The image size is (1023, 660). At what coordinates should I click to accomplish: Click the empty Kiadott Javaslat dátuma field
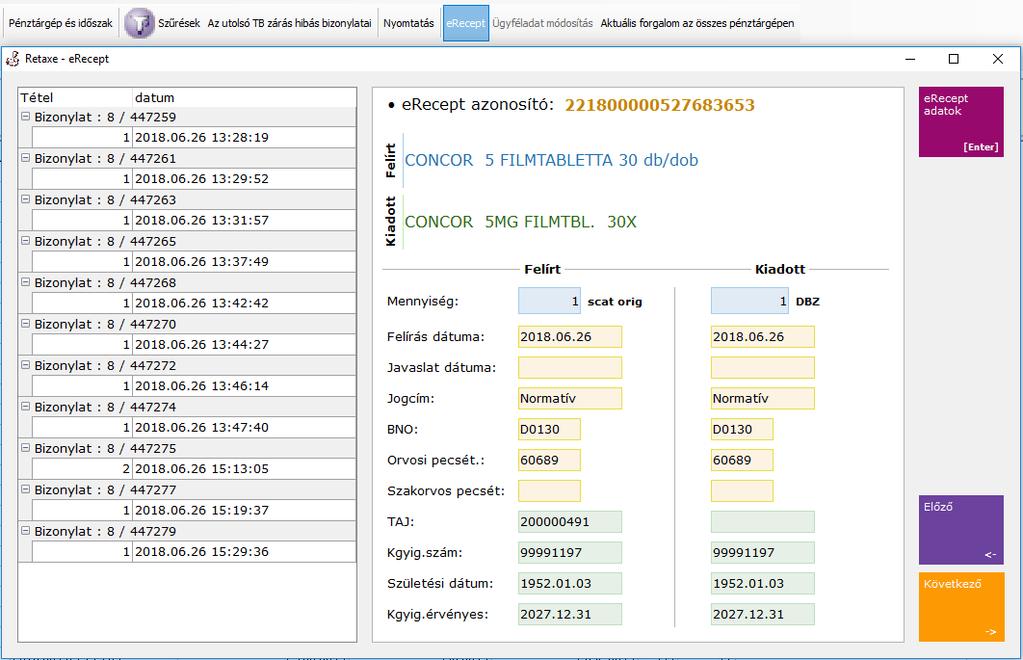point(763,367)
